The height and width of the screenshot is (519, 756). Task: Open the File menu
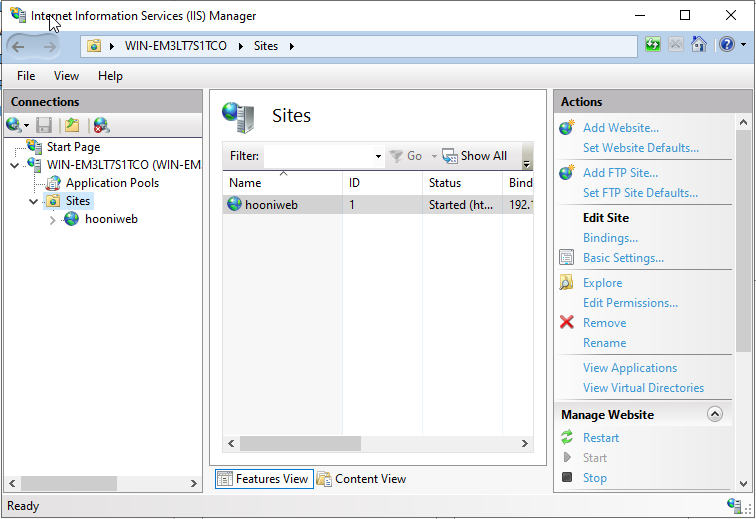(x=26, y=76)
